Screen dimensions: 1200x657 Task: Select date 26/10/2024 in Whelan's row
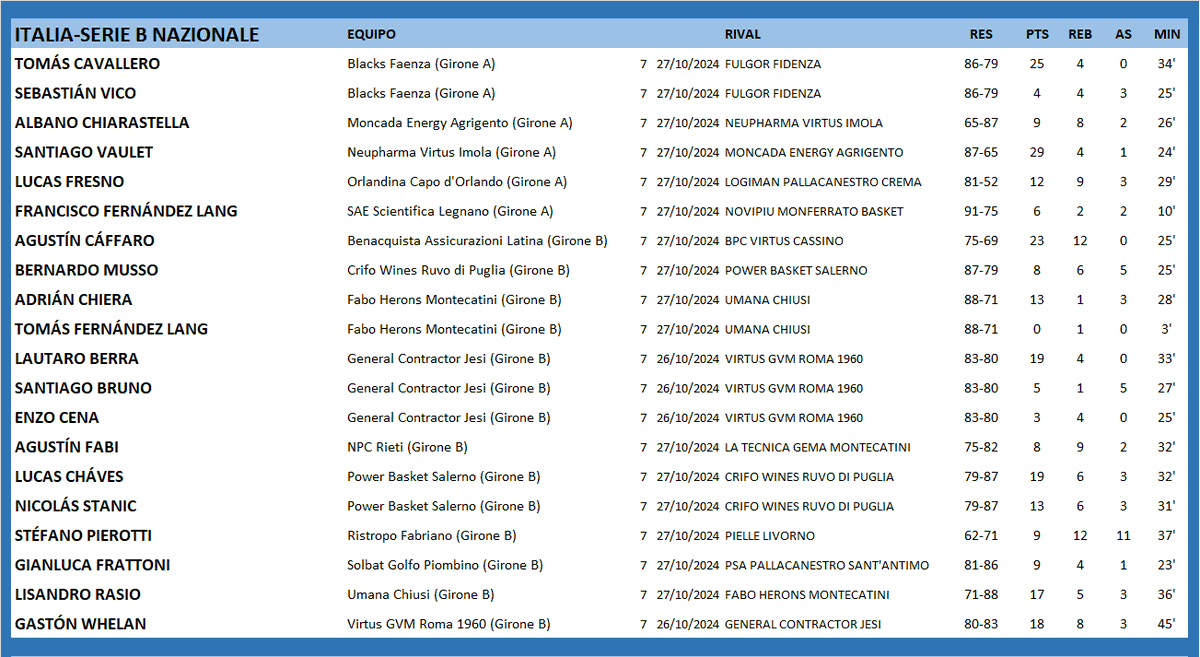tap(688, 625)
